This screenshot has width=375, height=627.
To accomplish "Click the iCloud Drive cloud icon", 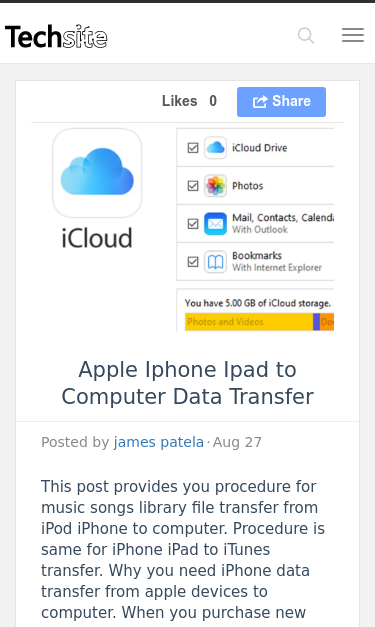I will click(215, 148).
